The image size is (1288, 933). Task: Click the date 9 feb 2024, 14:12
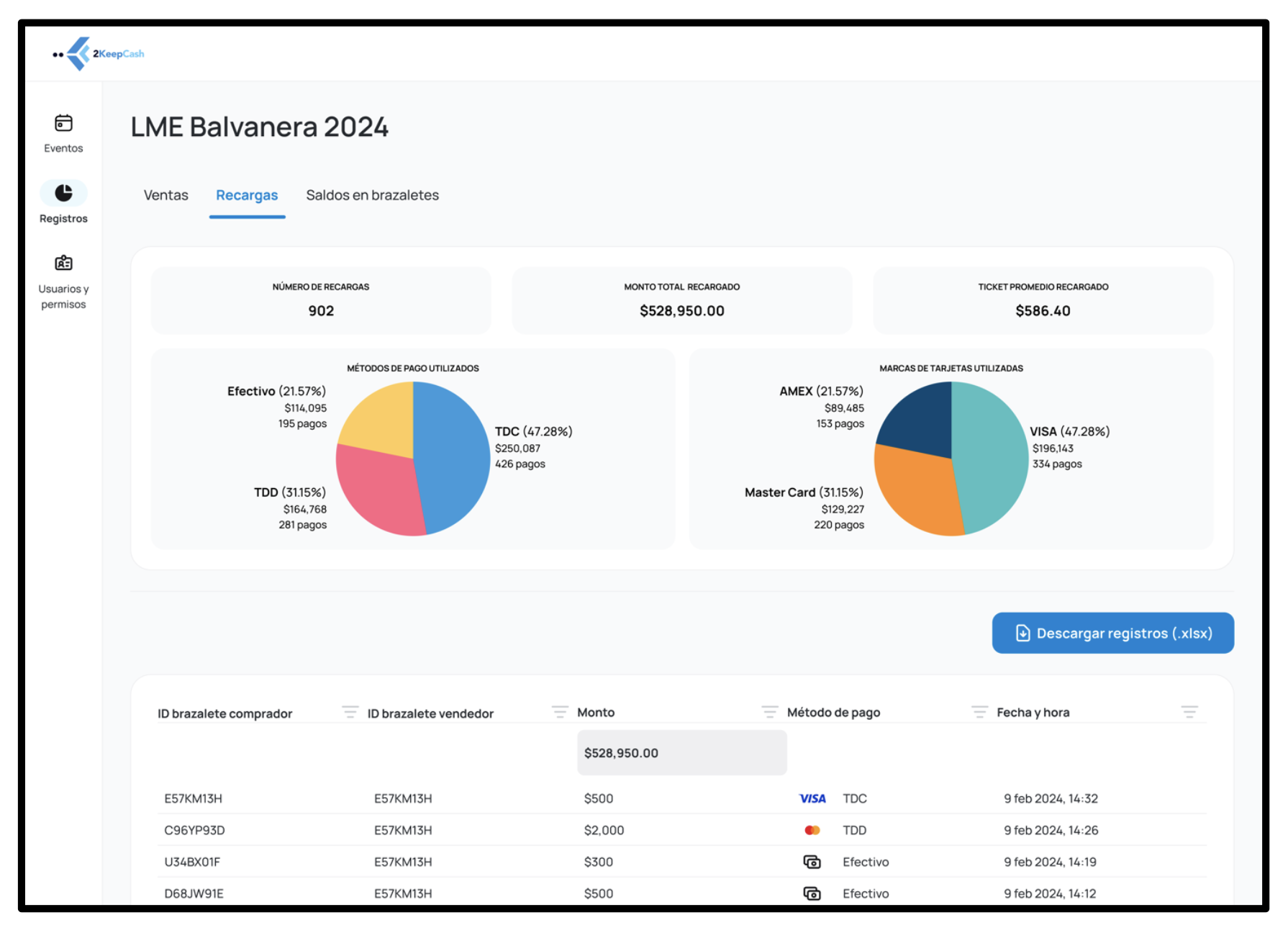coord(1051,893)
